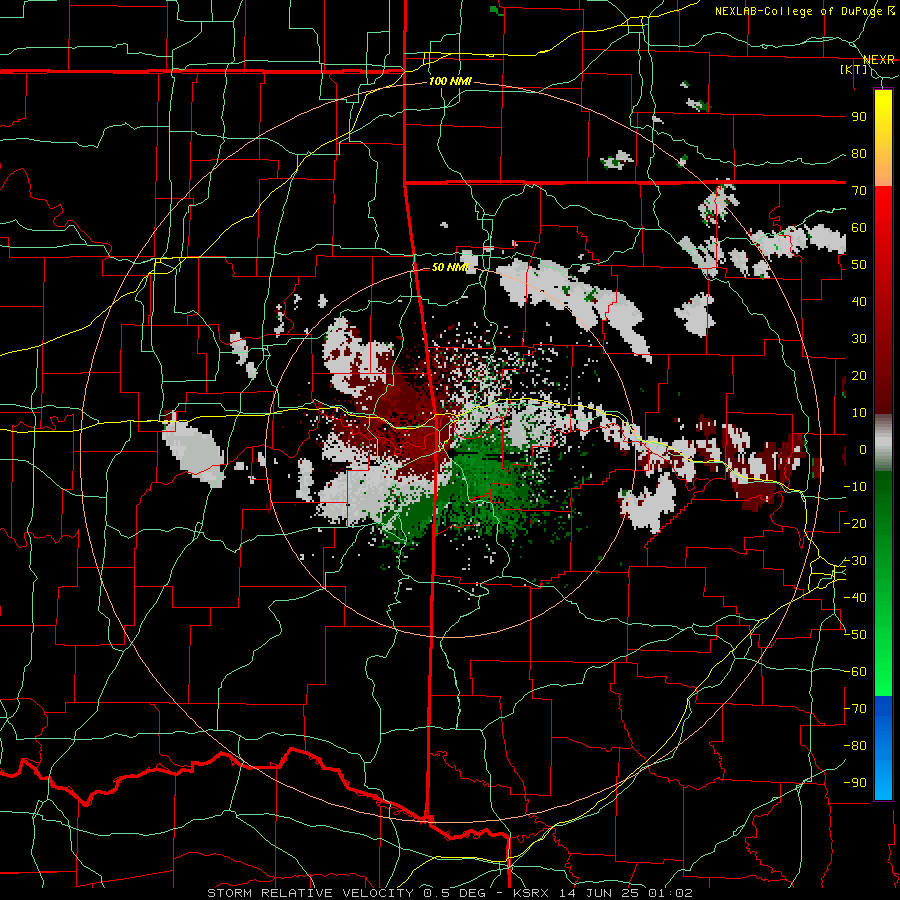Image resolution: width=900 pixels, height=900 pixels.
Task: Pick the gray zero-velocity color bar segment
Action: coord(883,442)
